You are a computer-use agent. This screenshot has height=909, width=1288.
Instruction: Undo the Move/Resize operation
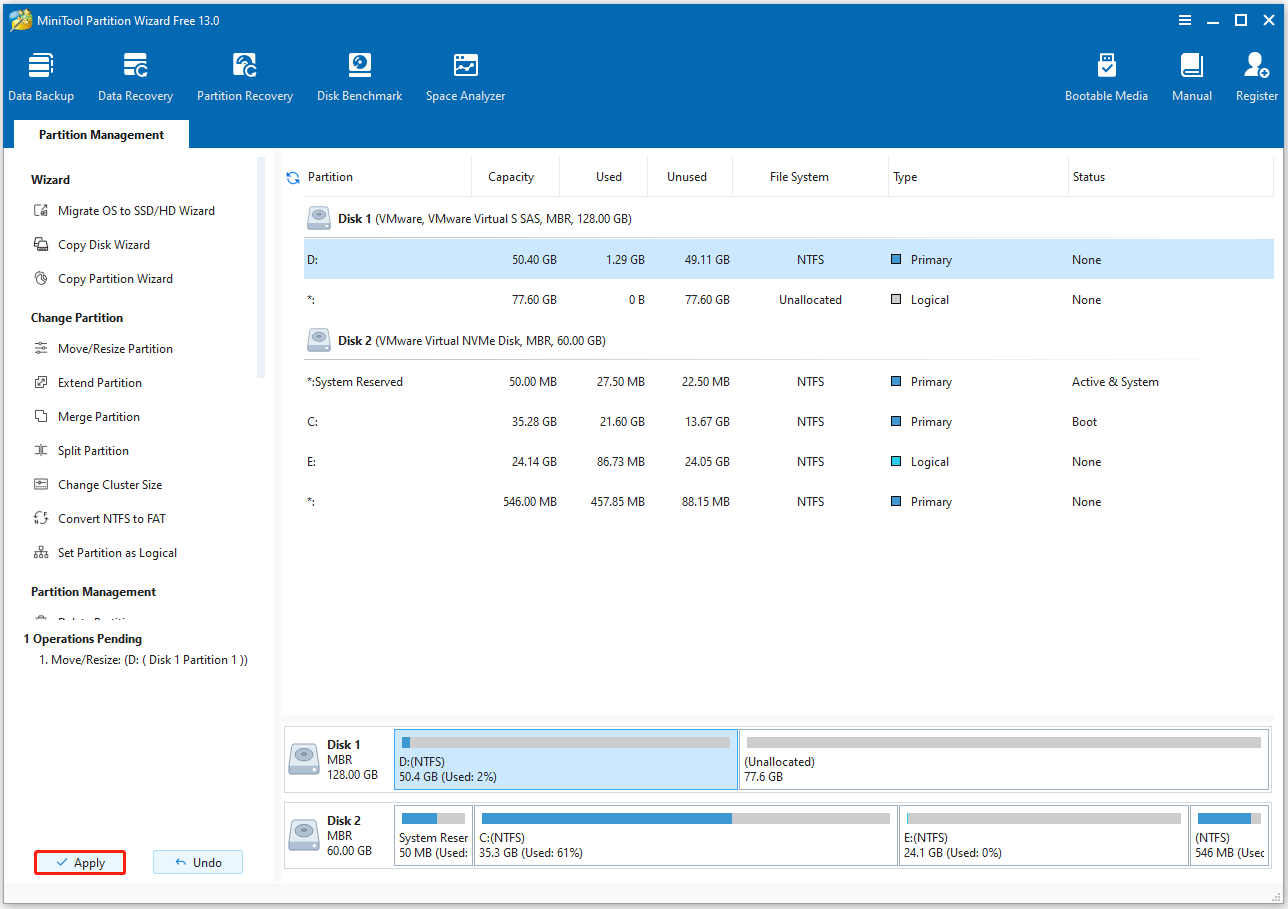coord(197,861)
